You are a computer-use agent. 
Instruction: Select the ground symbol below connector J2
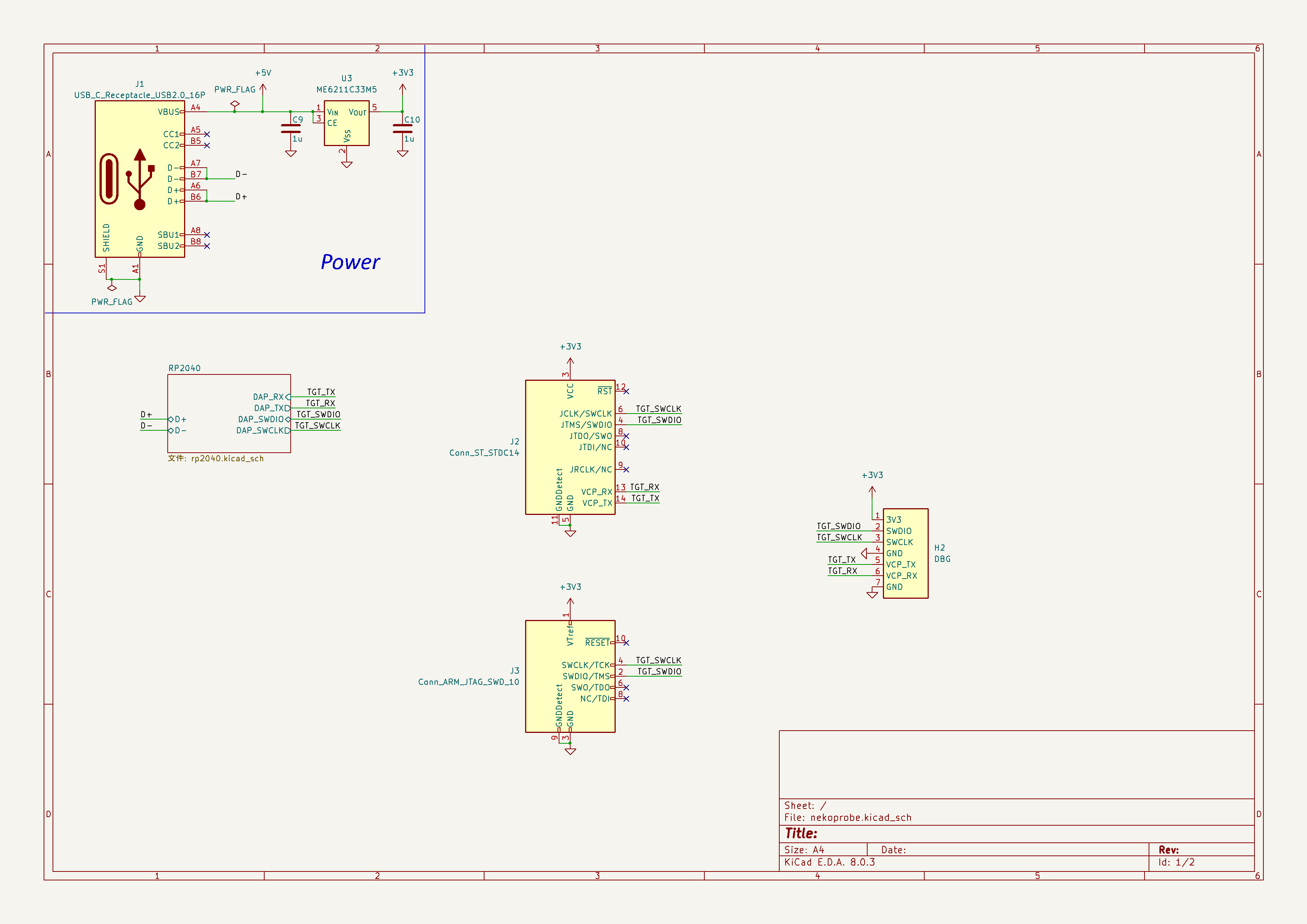coord(570,534)
